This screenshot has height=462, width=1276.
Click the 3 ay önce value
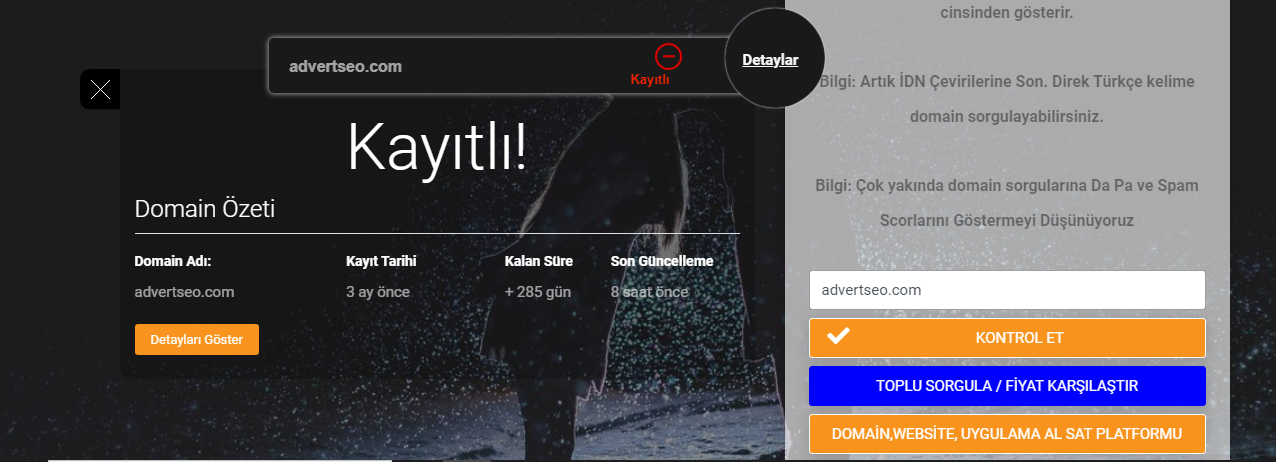coord(378,292)
